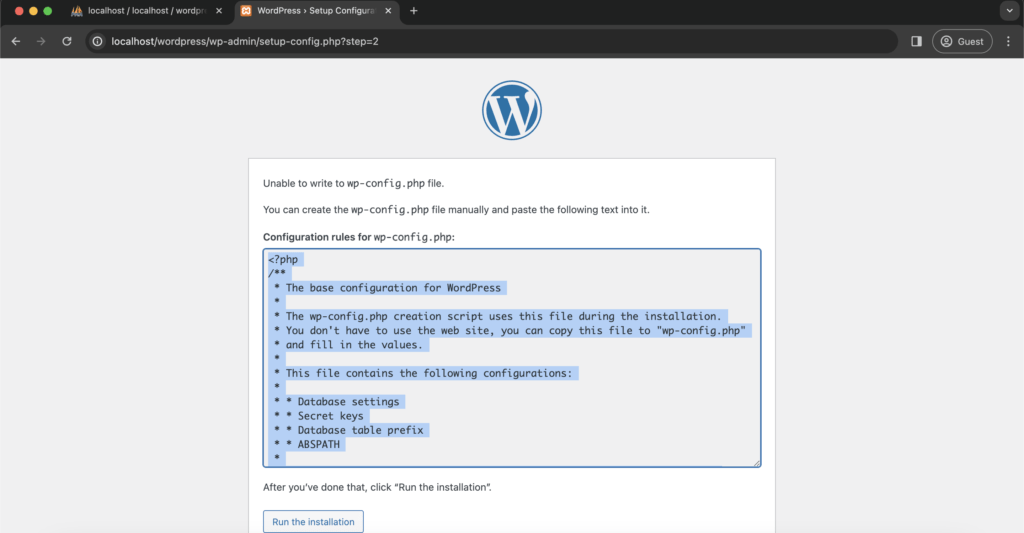
Task: Click the textarea resize handle corner
Action: (756, 462)
